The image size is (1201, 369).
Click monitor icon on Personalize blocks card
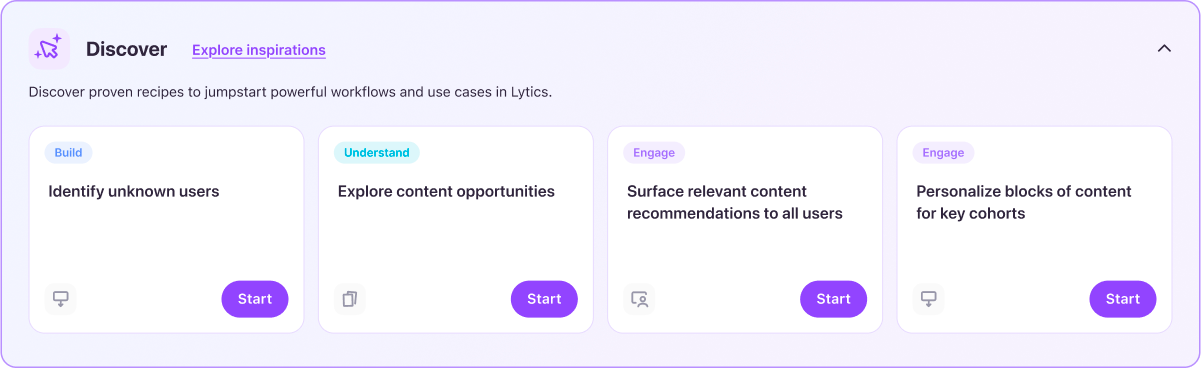point(929,299)
